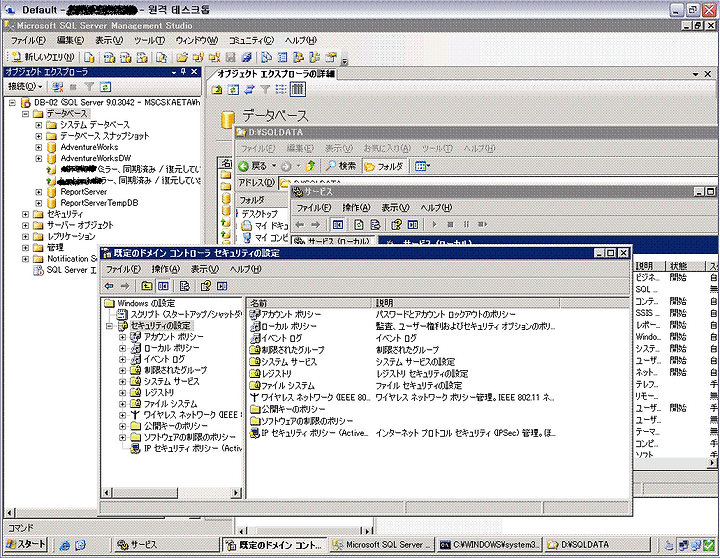The height and width of the screenshot is (558, 720).
Task: Switch to D:\SQLDATA taskbar button
Action: coord(598,545)
